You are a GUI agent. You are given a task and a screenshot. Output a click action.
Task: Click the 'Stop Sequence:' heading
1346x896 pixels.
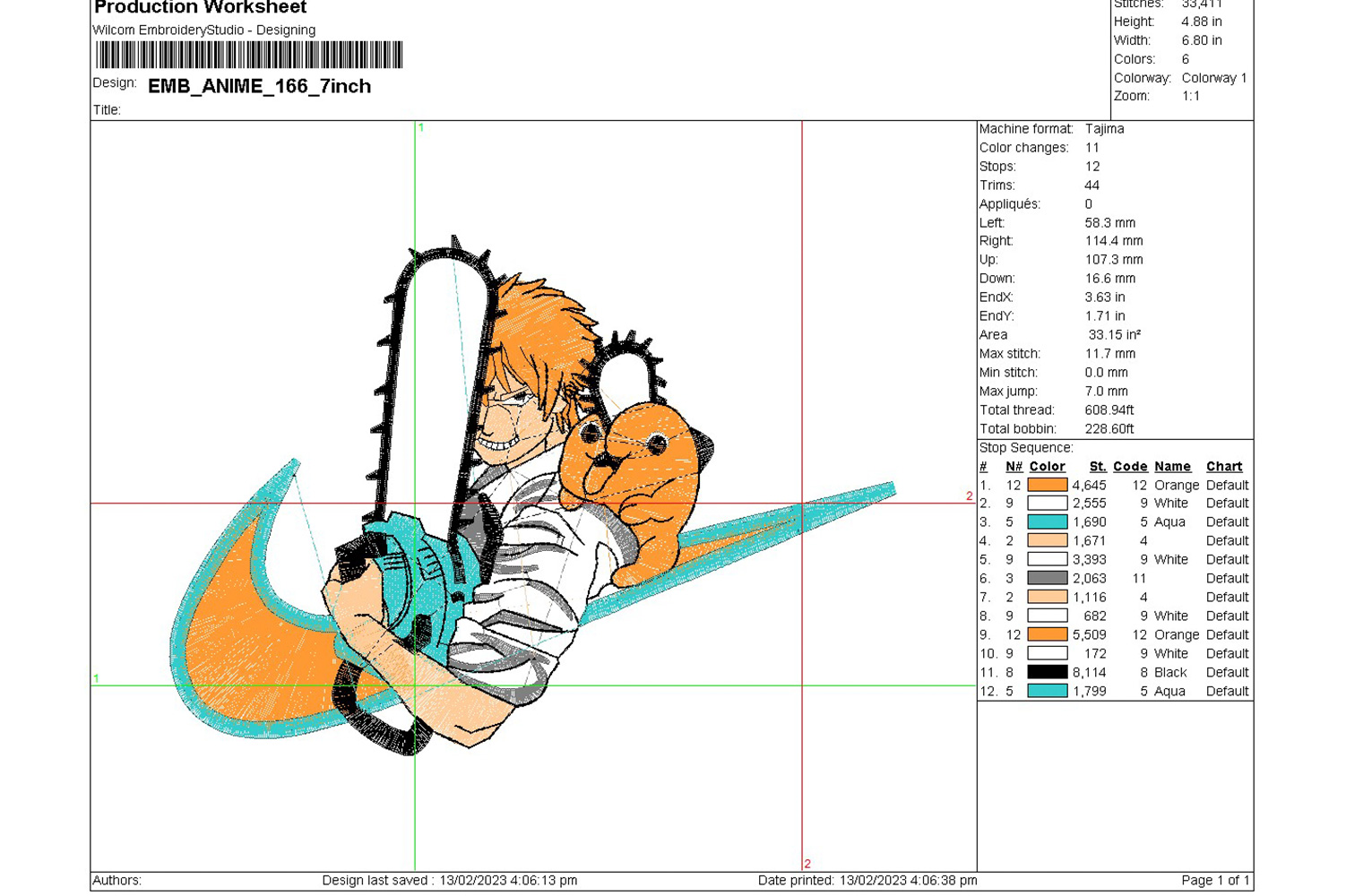click(x=1026, y=447)
